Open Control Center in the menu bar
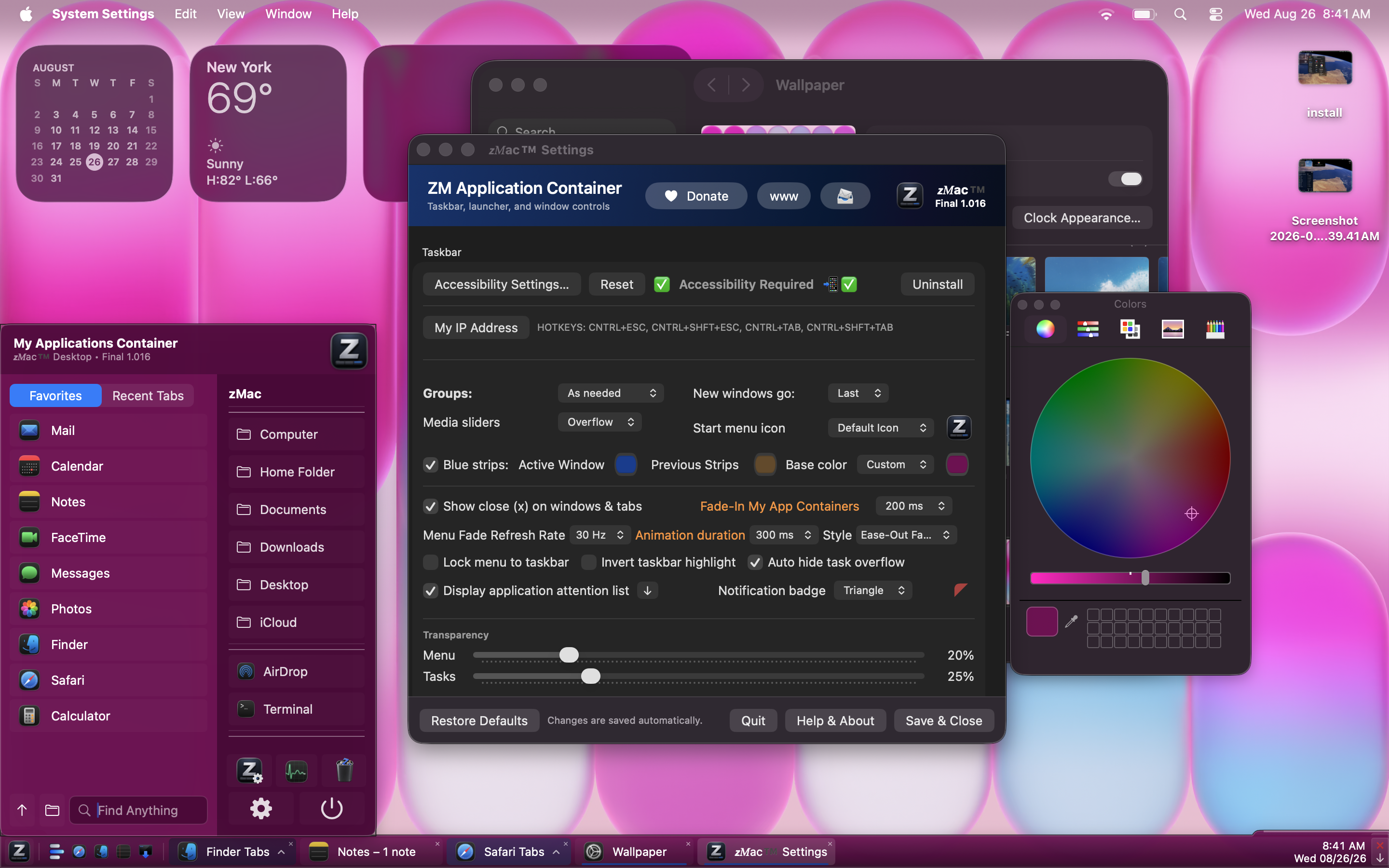This screenshot has height=868, width=1389. (1215, 14)
